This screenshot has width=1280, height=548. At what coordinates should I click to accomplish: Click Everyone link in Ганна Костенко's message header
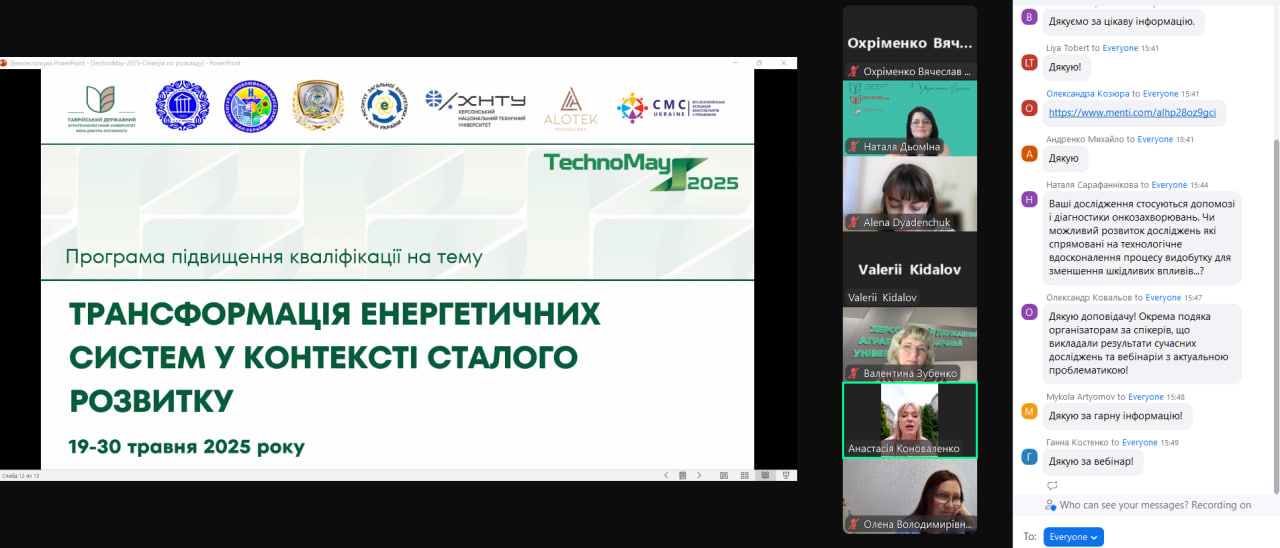click(x=1139, y=442)
